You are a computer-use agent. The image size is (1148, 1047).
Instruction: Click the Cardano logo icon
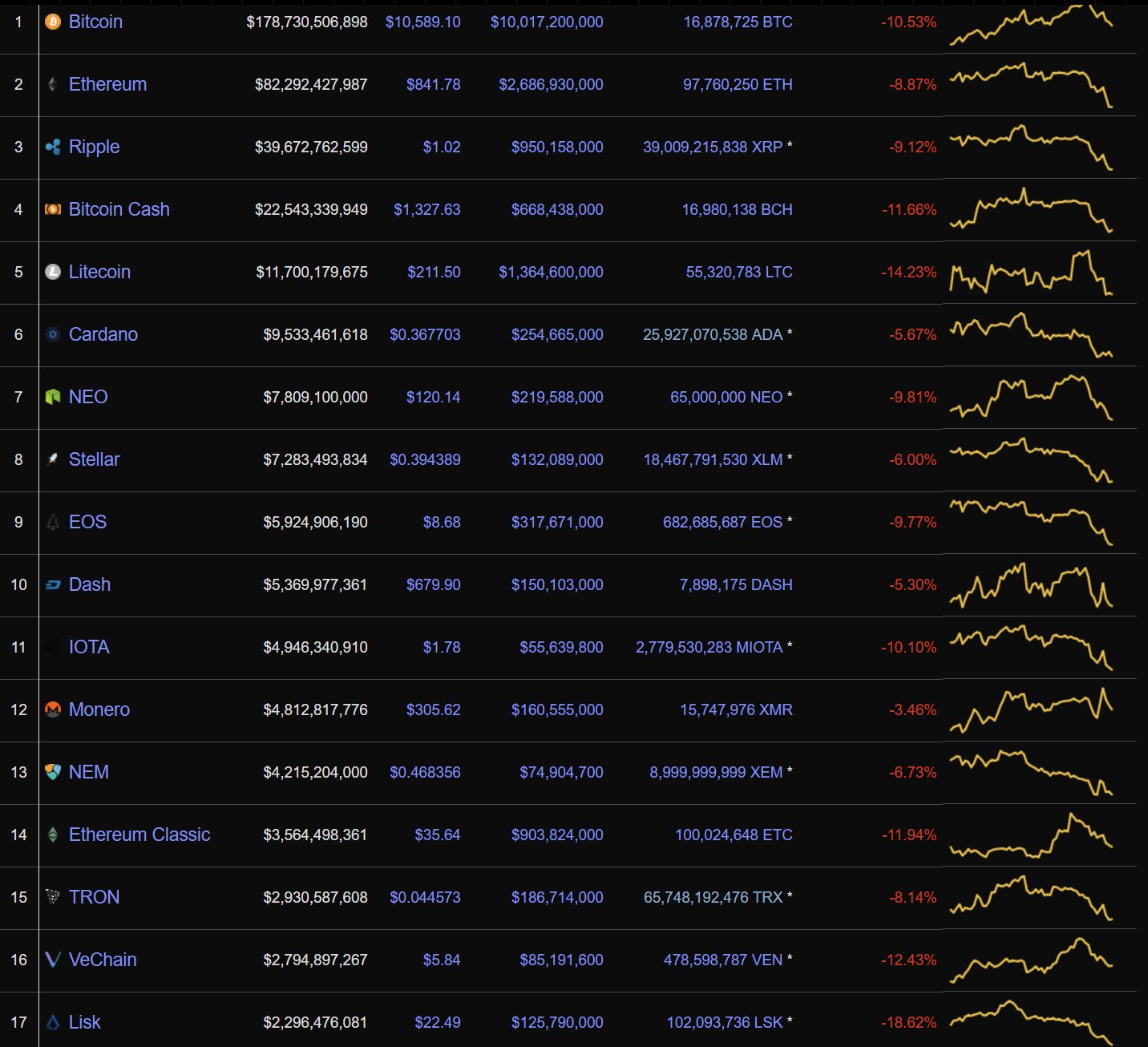click(53, 334)
